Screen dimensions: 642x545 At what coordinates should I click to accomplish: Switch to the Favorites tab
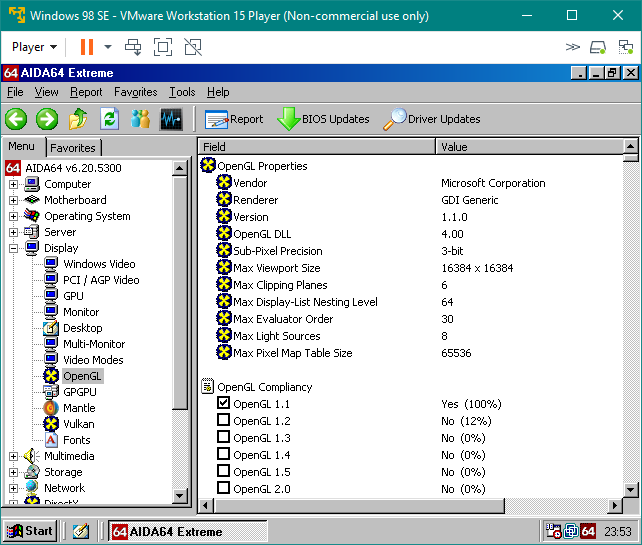click(x=73, y=148)
